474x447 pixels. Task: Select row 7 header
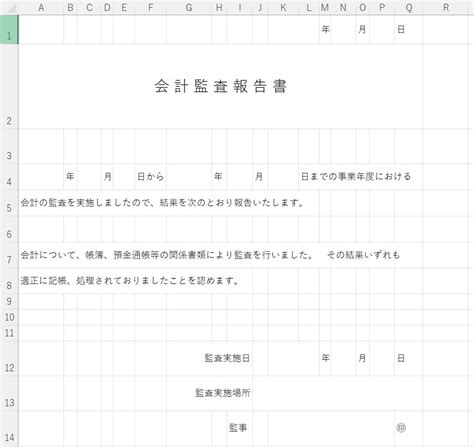pos(9,255)
